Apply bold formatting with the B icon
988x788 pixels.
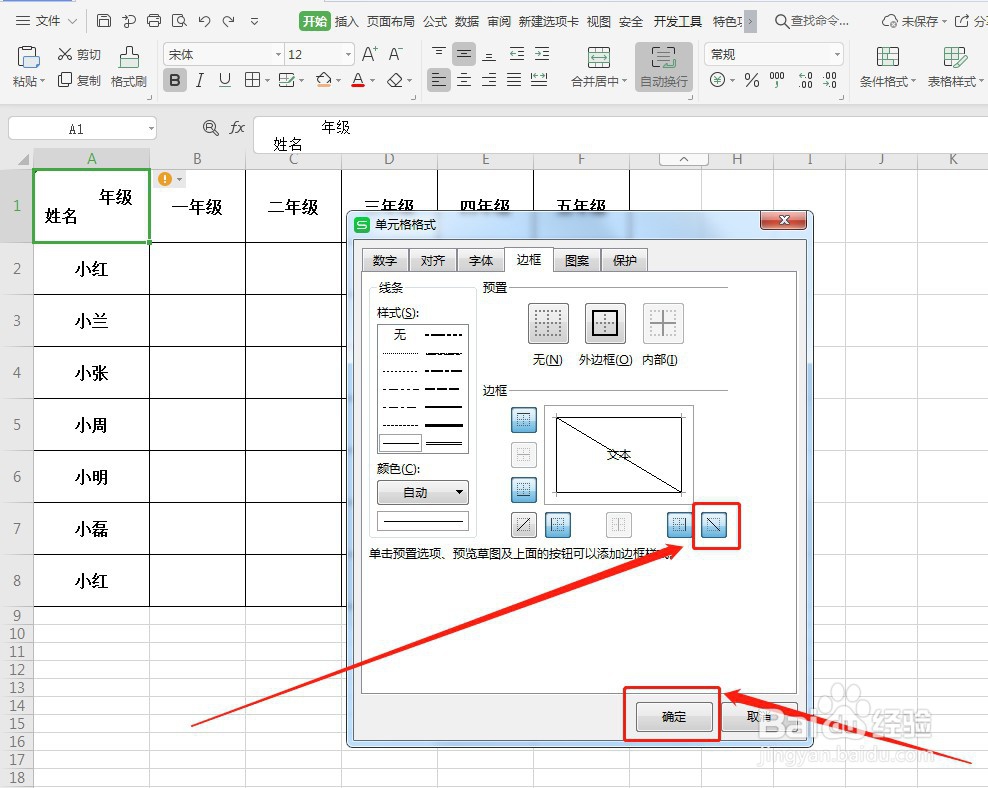[x=175, y=80]
